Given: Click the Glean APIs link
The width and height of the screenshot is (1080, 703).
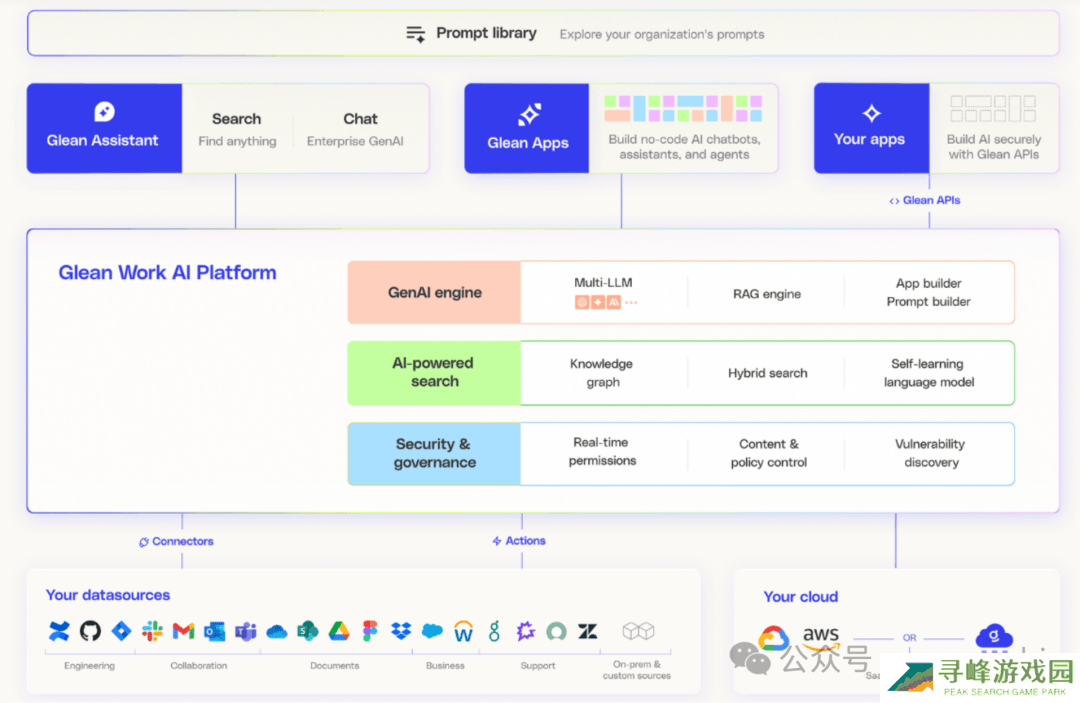Looking at the screenshot, I should [924, 200].
